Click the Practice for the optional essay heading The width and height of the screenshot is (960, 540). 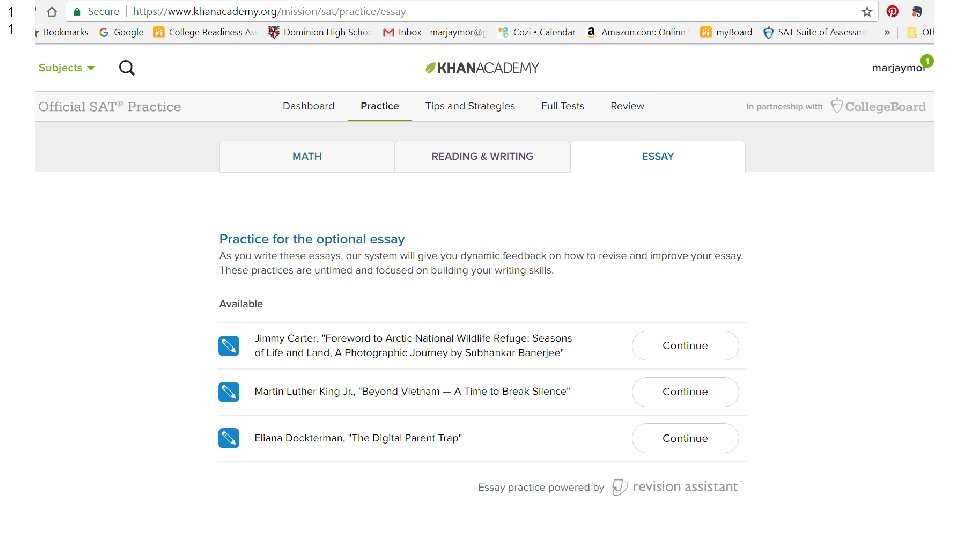tap(312, 239)
